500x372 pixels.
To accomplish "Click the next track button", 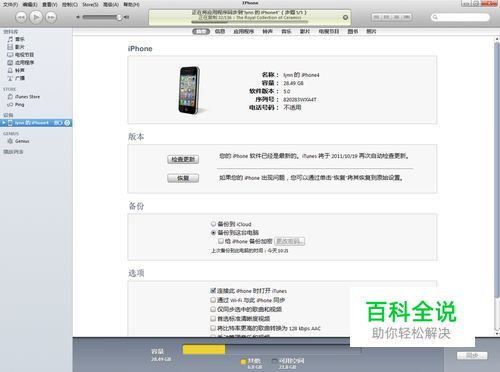I will pyautogui.click(x=51, y=17).
